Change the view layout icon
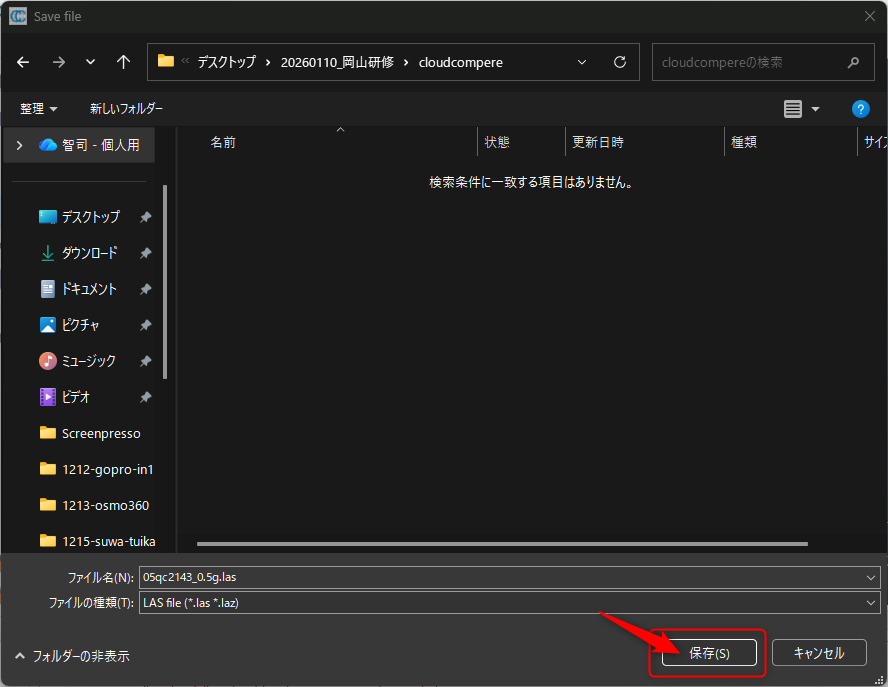 (x=793, y=109)
